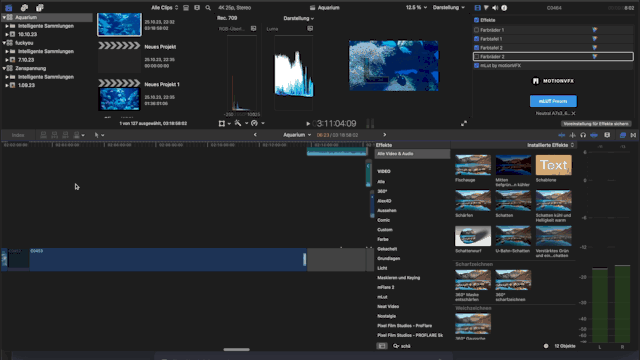Screen dimensions: 640x360
Task: Expand the 1.09.23 event
Action: point(7,85)
